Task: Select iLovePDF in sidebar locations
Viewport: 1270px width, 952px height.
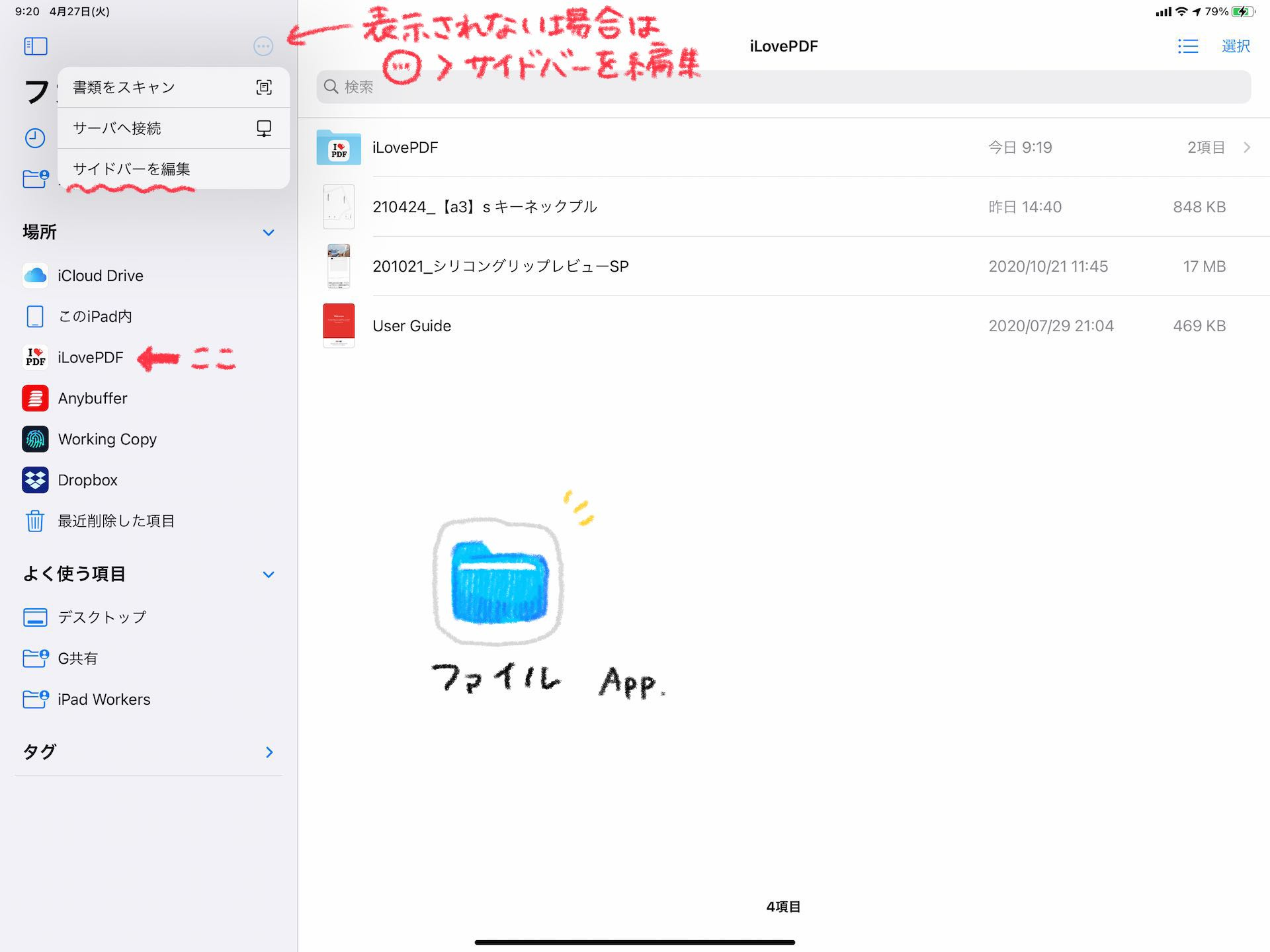Action: (x=91, y=358)
